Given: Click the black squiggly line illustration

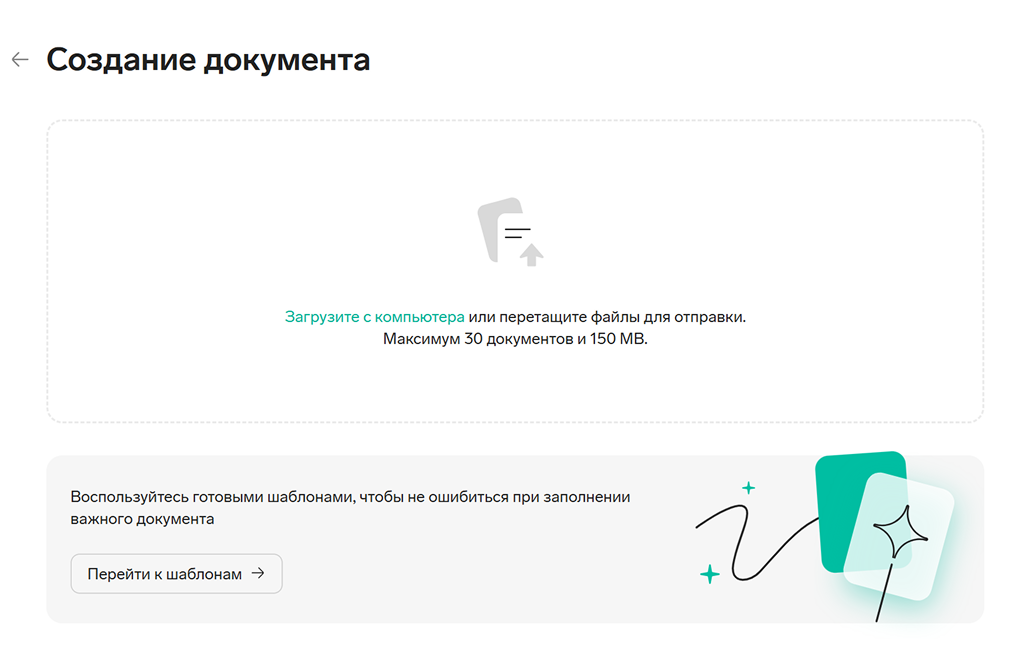Looking at the screenshot, I should 755,542.
